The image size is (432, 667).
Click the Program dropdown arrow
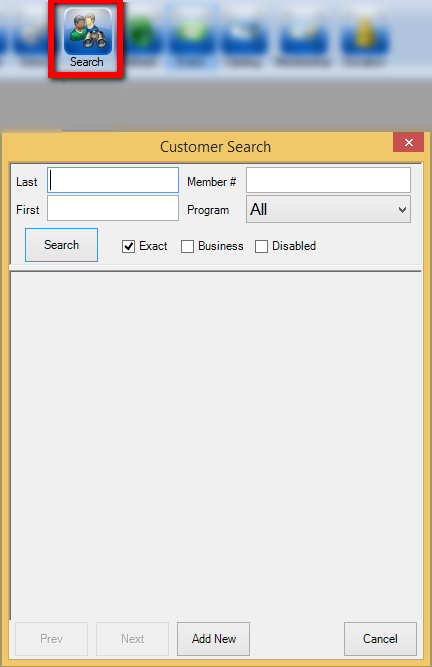click(402, 210)
